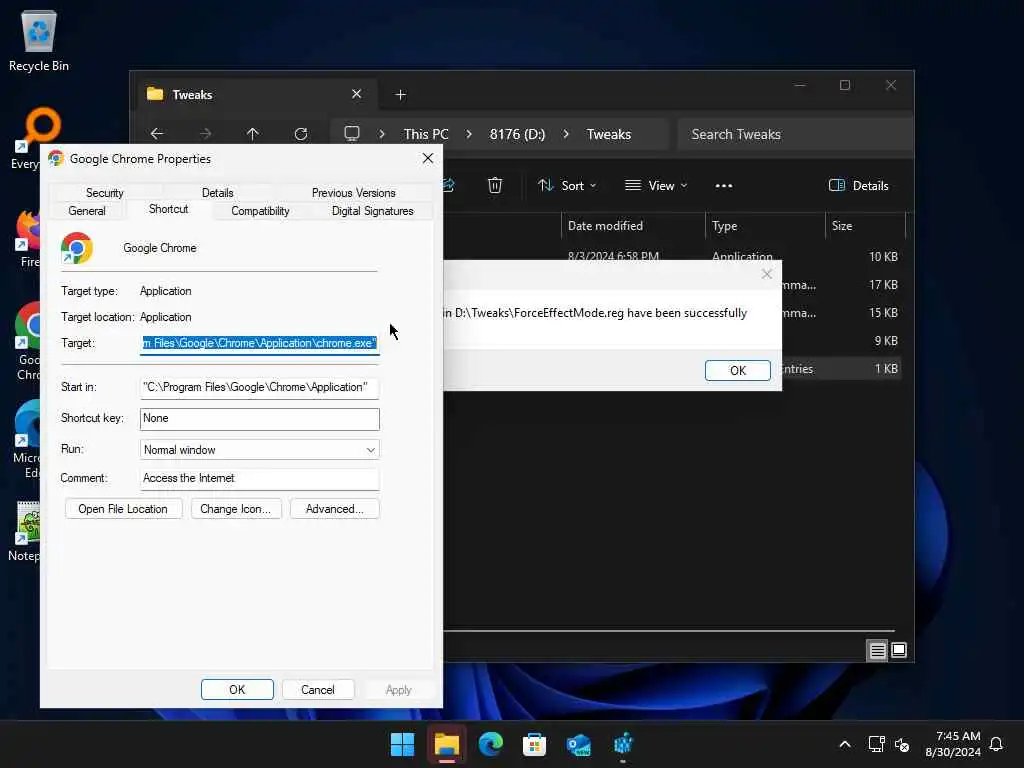
Task: Open the Windows Start menu
Action: tap(402, 744)
